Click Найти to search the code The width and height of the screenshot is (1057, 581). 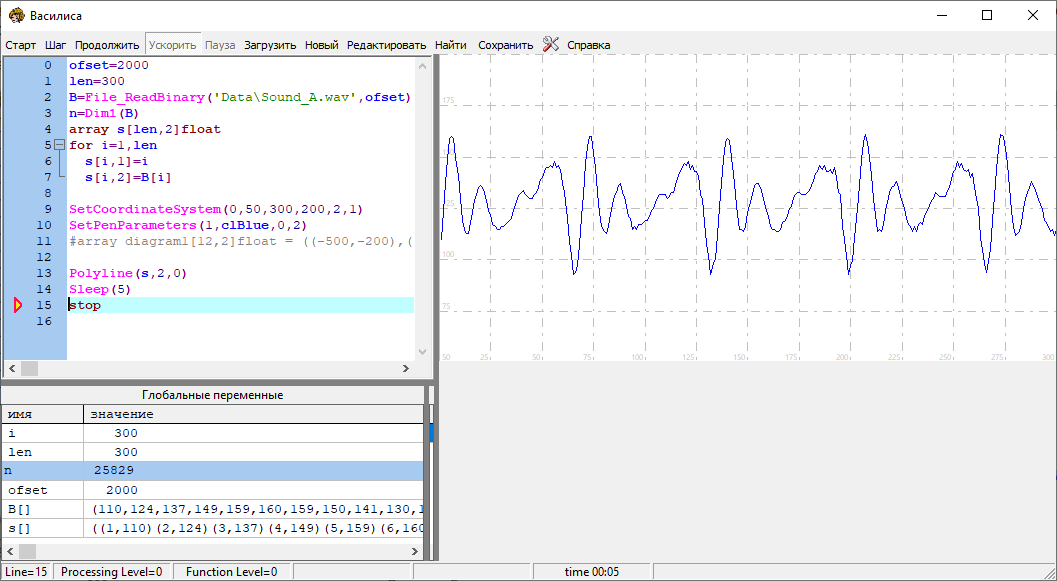pos(451,45)
